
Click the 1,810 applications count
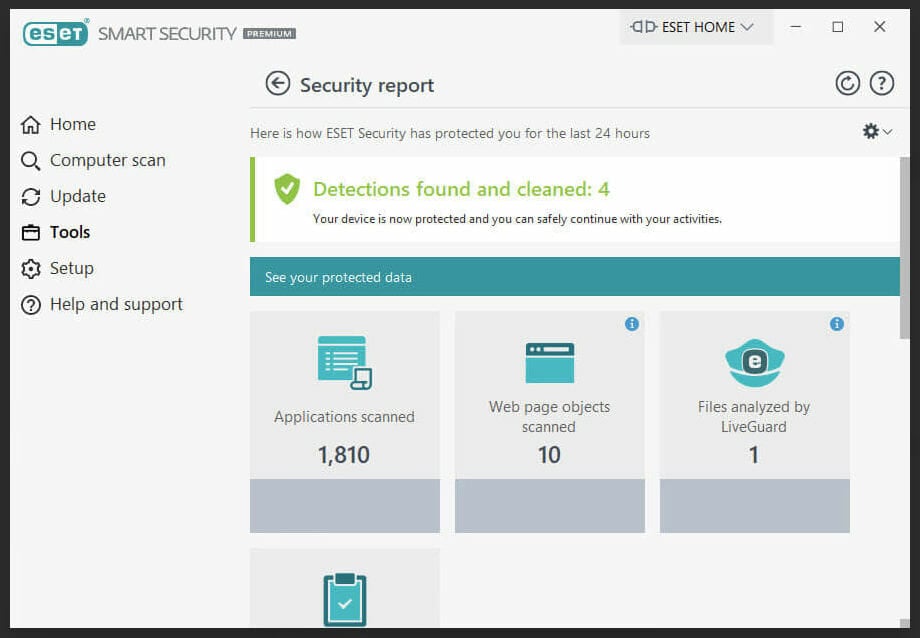(344, 455)
